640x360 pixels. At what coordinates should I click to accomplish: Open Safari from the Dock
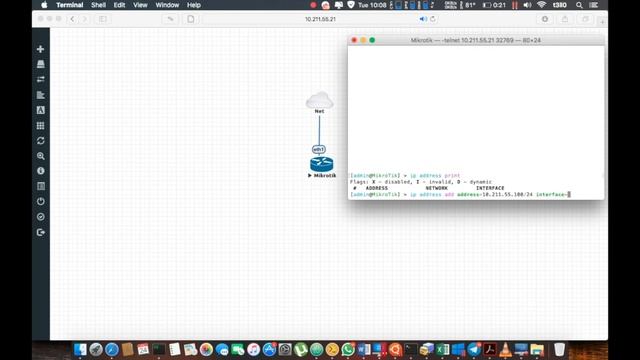[111, 349]
